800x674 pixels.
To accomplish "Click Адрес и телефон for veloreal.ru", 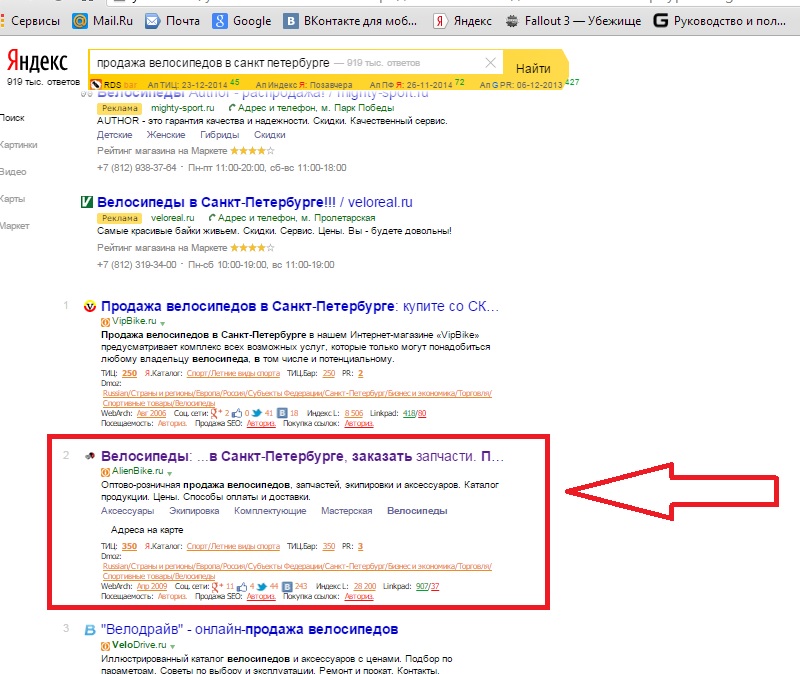I will point(257,218).
